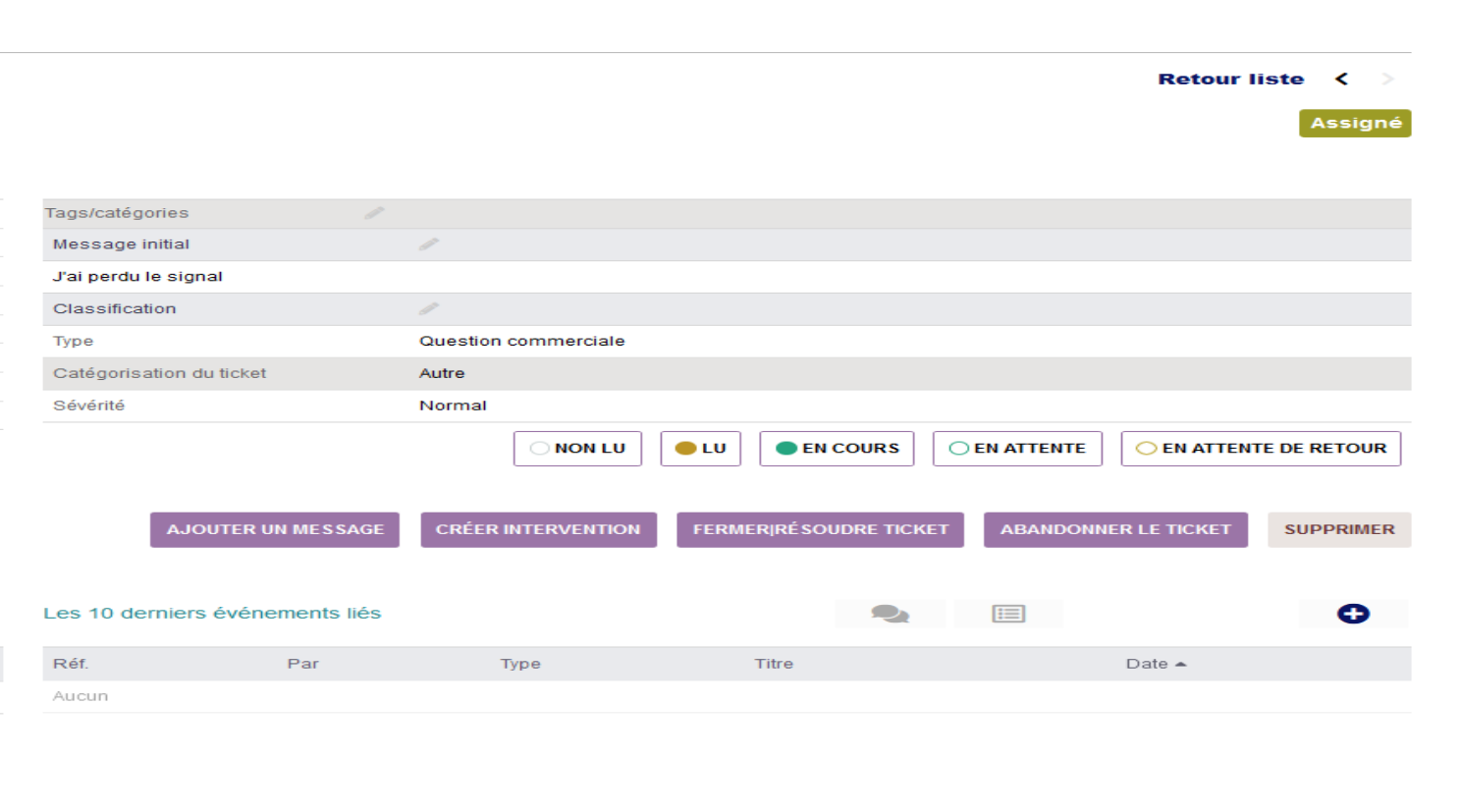Sort events by Réf. column

click(71, 664)
